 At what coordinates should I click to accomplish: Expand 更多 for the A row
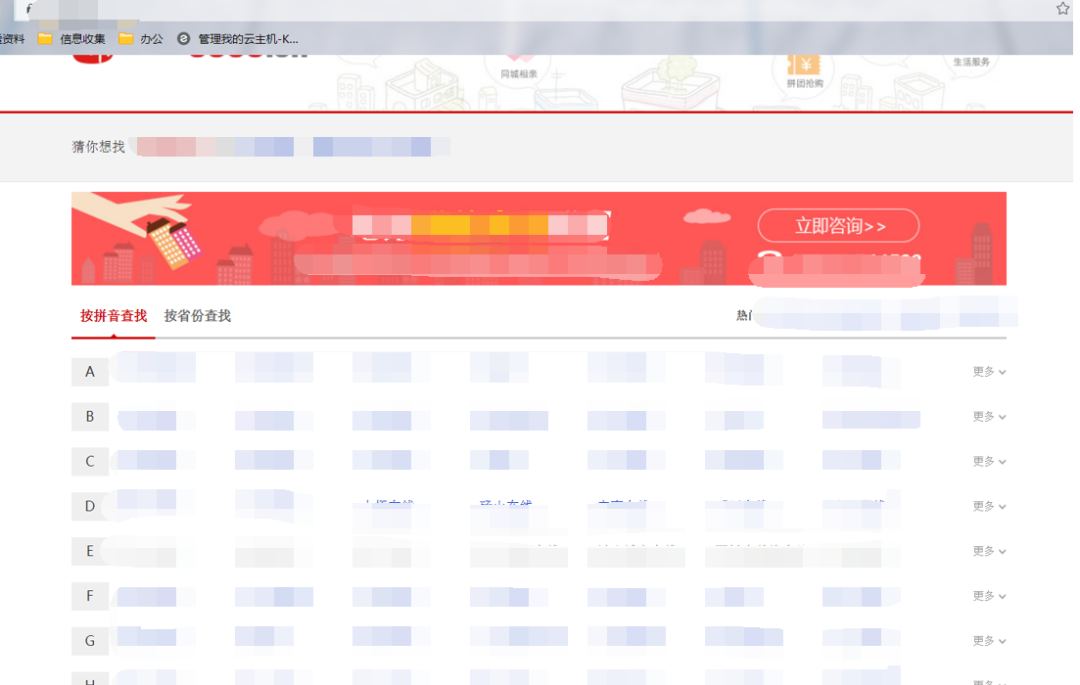(989, 372)
